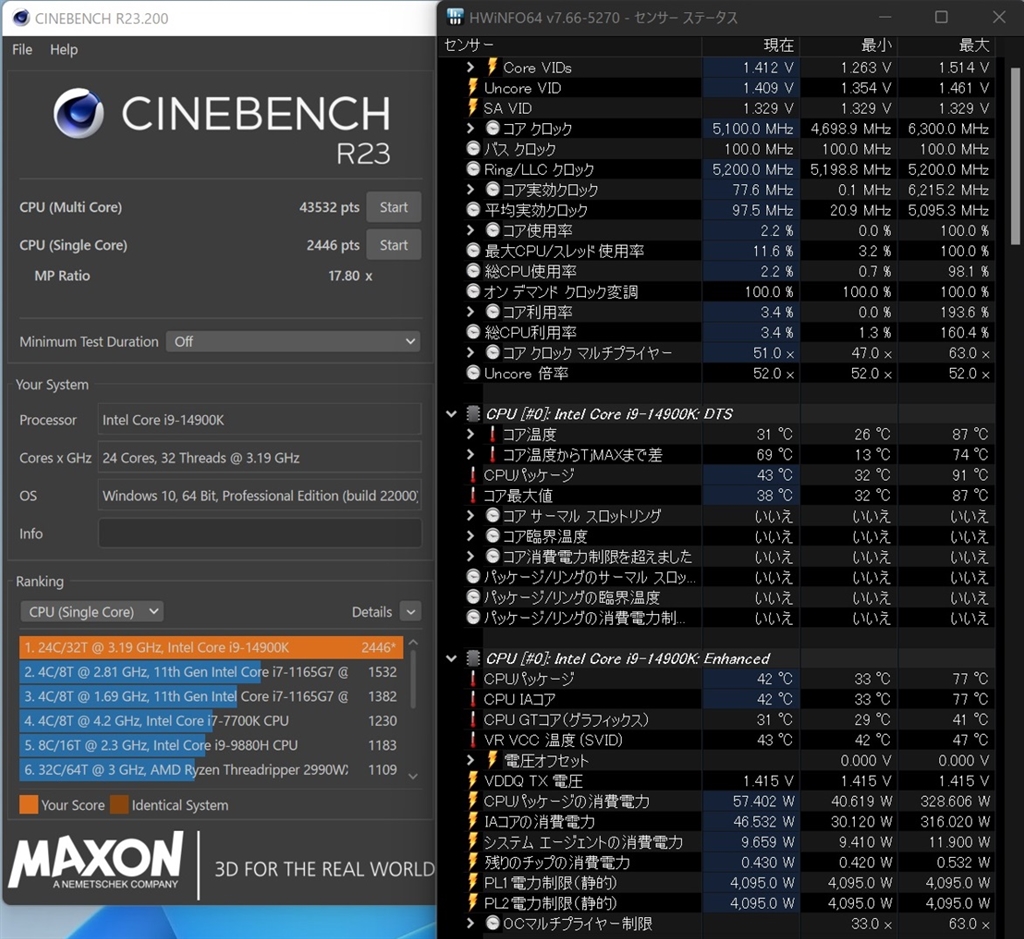Expand the OCマルチプライヤー制限 row
The width and height of the screenshot is (1024, 939).
pos(471,924)
